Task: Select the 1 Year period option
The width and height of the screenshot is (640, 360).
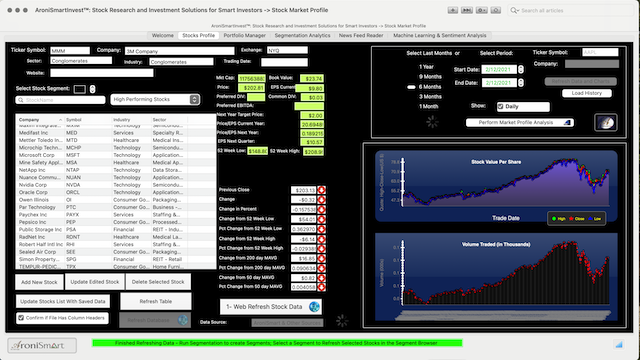Action: (426, 67)
